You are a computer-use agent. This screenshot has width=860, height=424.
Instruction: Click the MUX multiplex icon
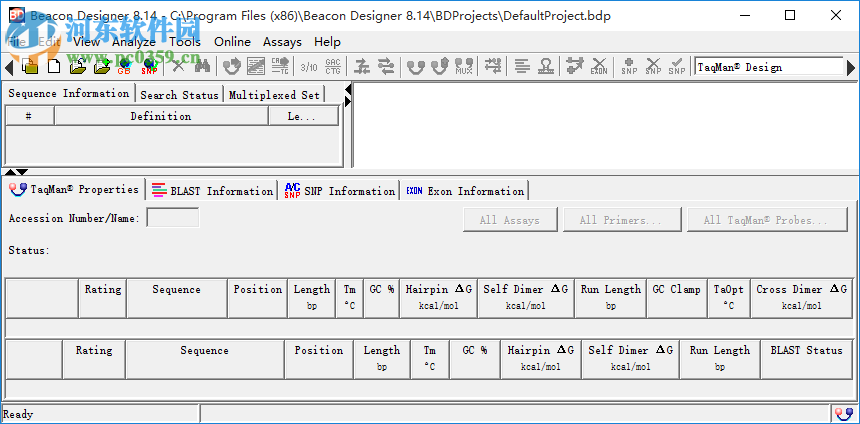click(463, 67)
